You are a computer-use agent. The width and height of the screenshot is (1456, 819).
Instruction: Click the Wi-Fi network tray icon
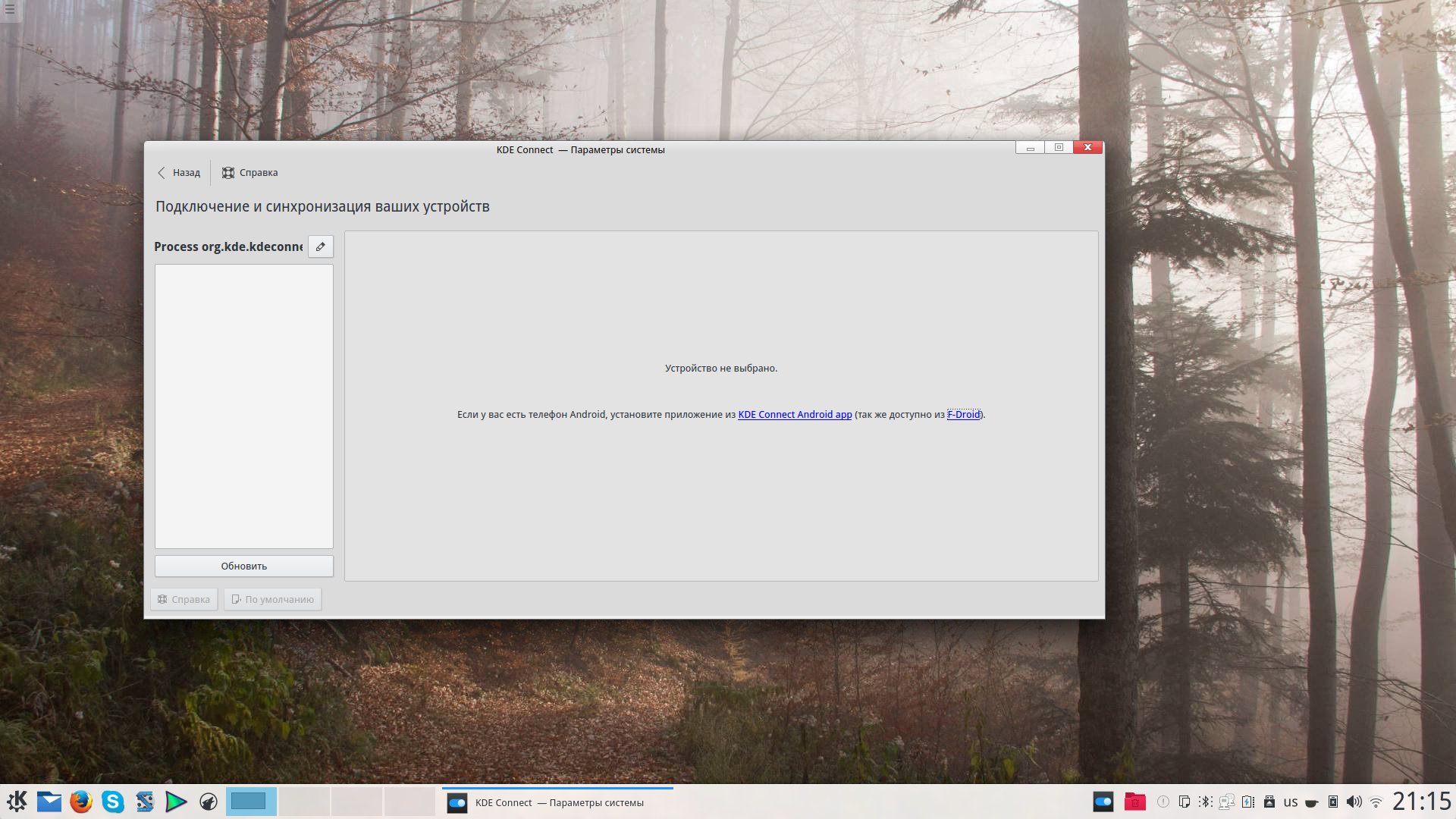(1376, 802)
